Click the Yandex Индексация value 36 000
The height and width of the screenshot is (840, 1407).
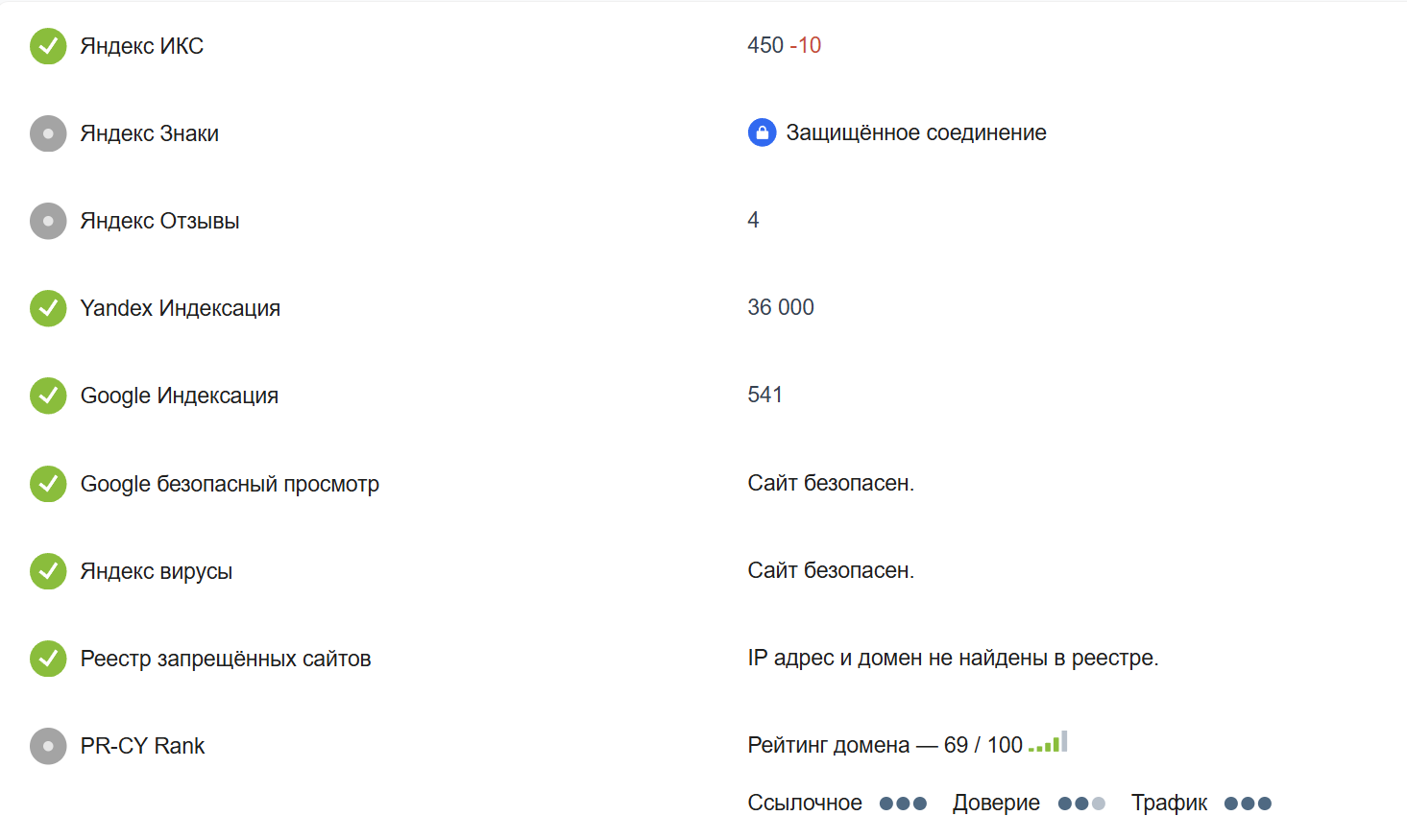pyautogui.click(x=781, y=307)
